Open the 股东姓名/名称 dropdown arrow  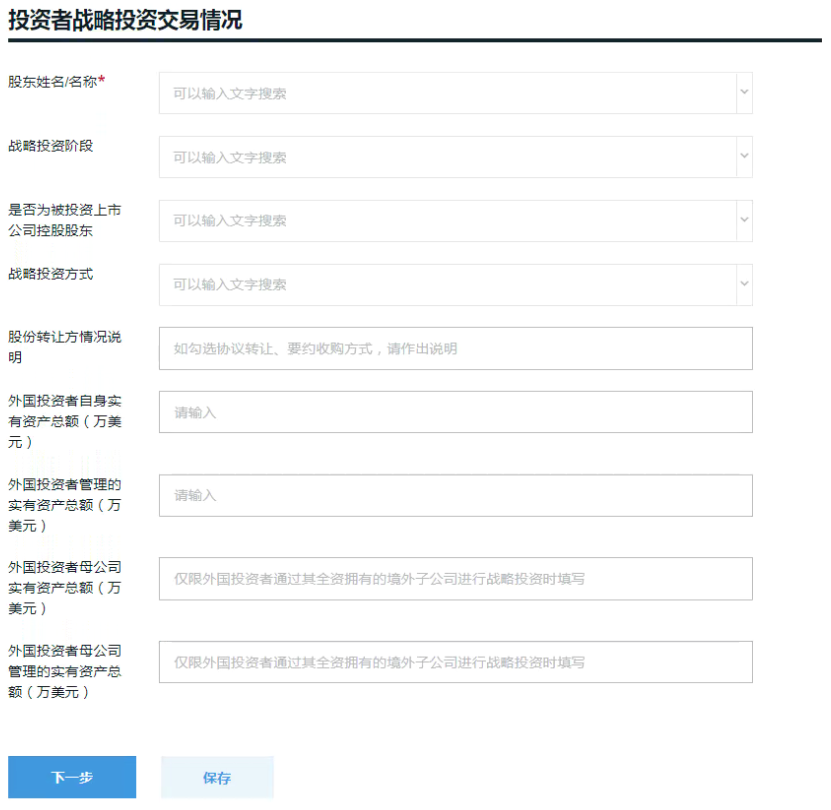(744, 92)
